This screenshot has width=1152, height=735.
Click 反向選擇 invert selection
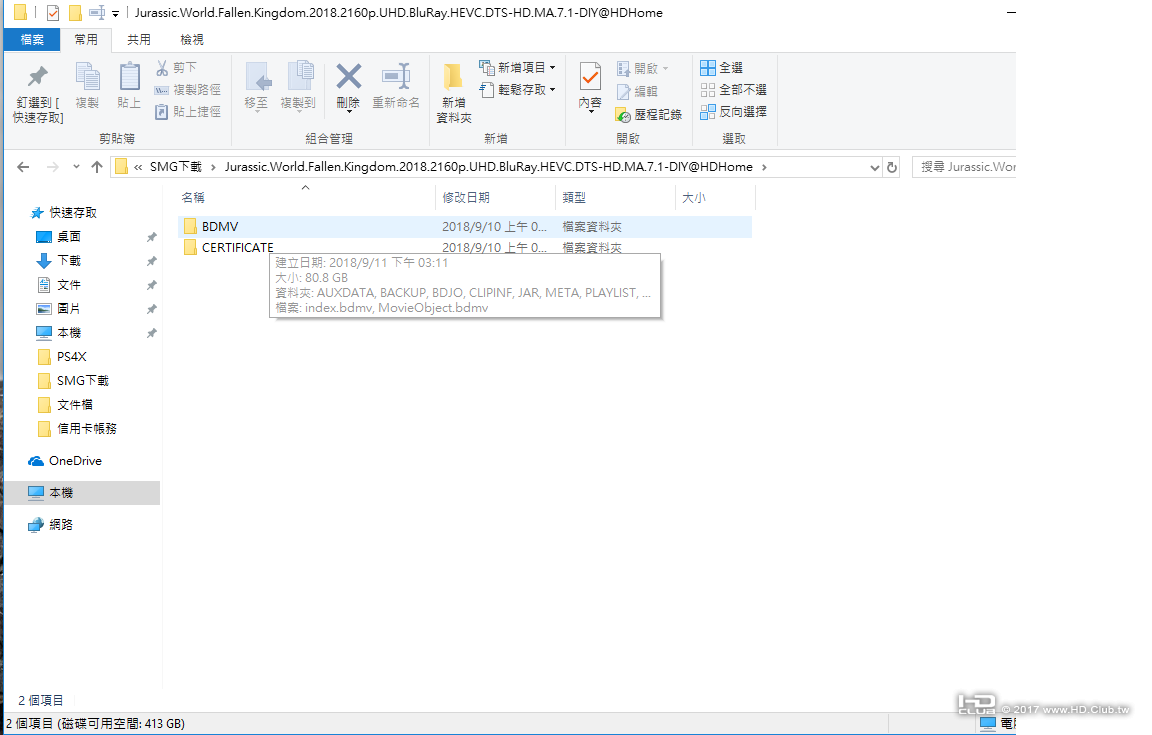pos(733,112)
